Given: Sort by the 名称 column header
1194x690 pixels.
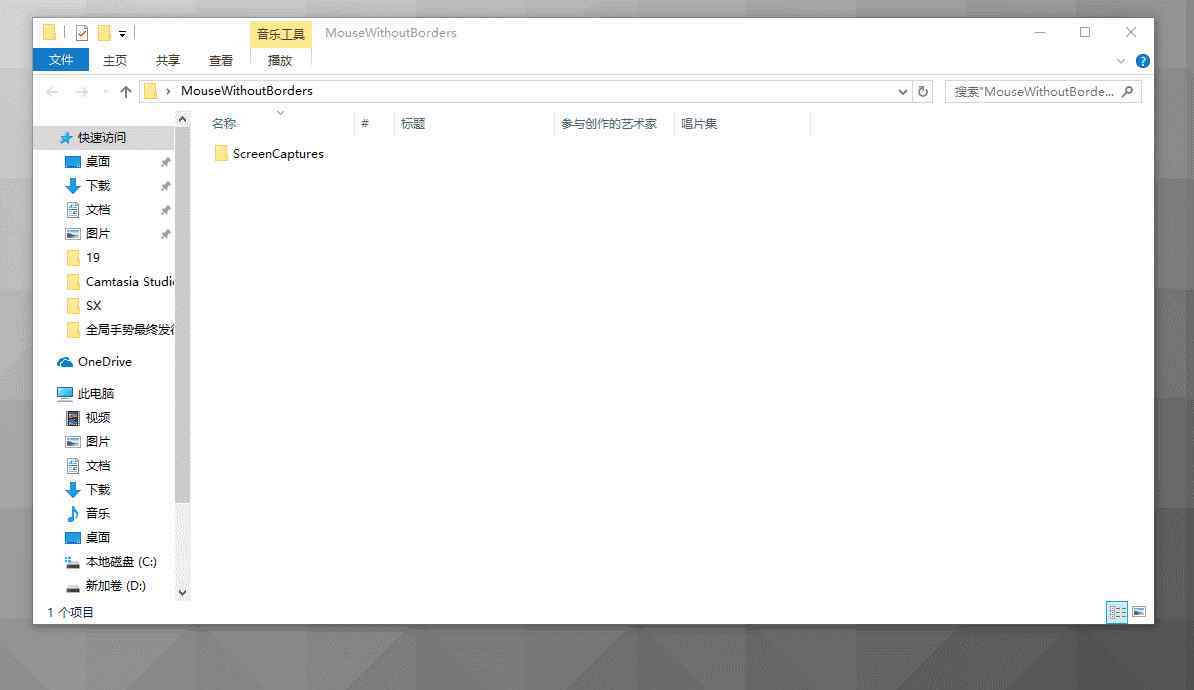Looking at the screenshot, I should pyautogui.click(x=224, y=123).
